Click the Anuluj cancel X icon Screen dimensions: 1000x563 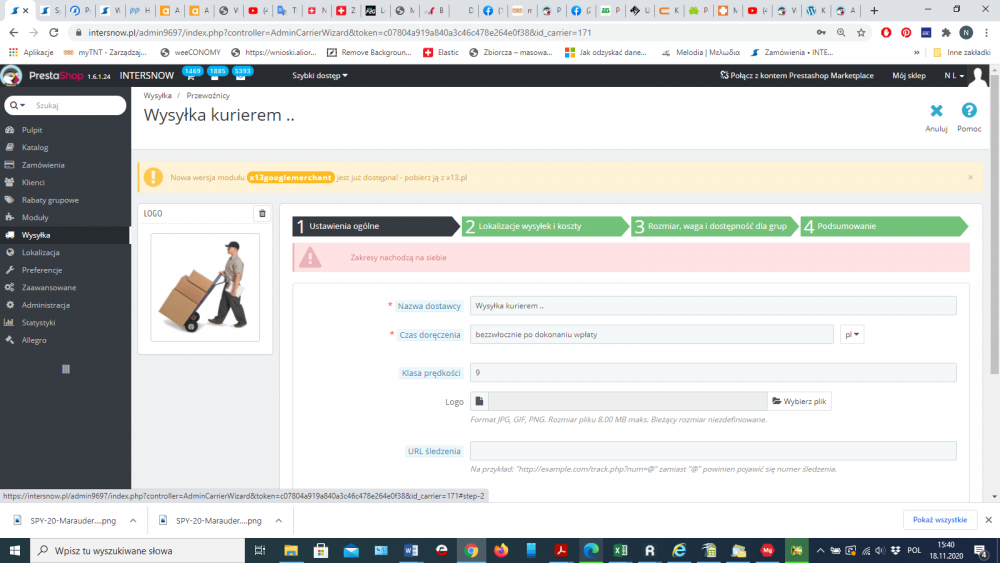click(936, 111)
